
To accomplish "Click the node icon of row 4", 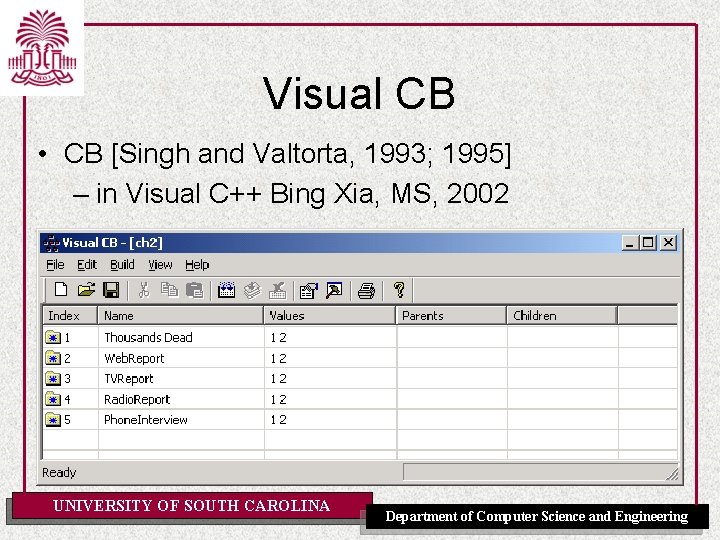I will pyautogui.click(x=53, y=399).
